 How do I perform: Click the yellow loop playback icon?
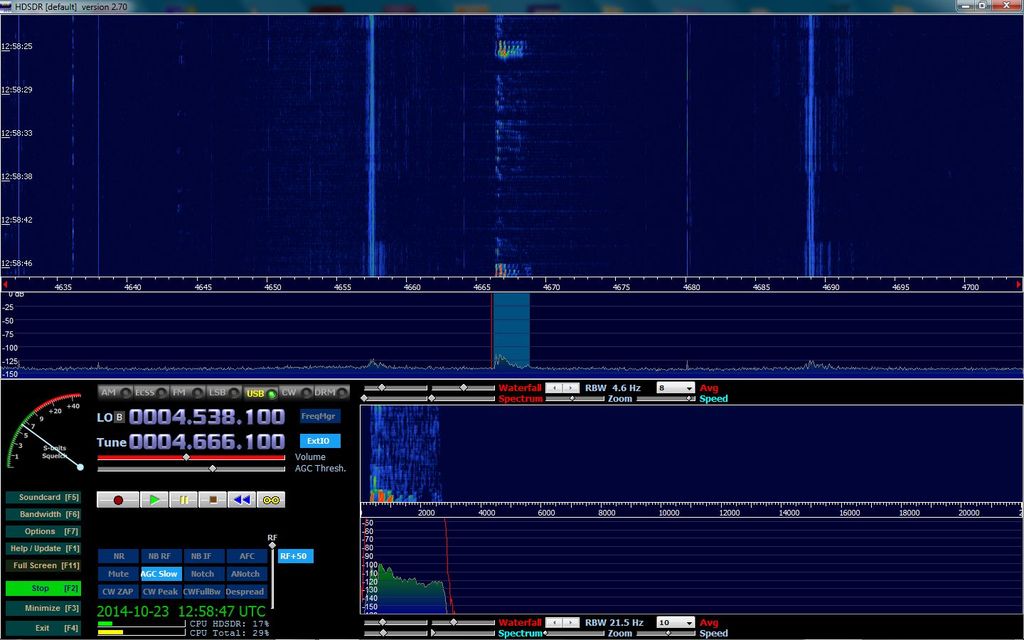pyautogui.click(x=270, y=499)
